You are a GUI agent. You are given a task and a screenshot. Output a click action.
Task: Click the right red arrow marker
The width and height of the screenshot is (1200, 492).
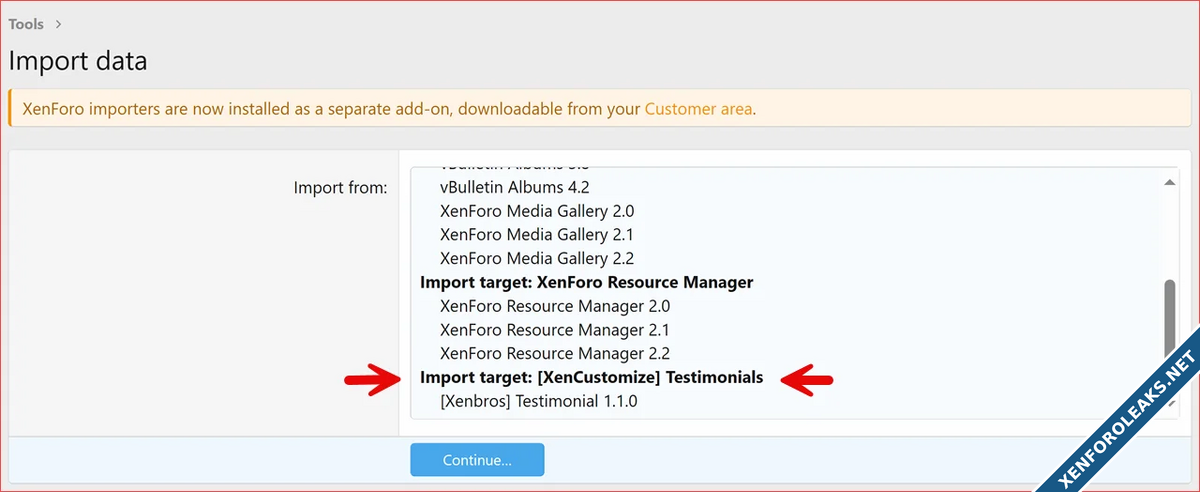click(807, 379)
